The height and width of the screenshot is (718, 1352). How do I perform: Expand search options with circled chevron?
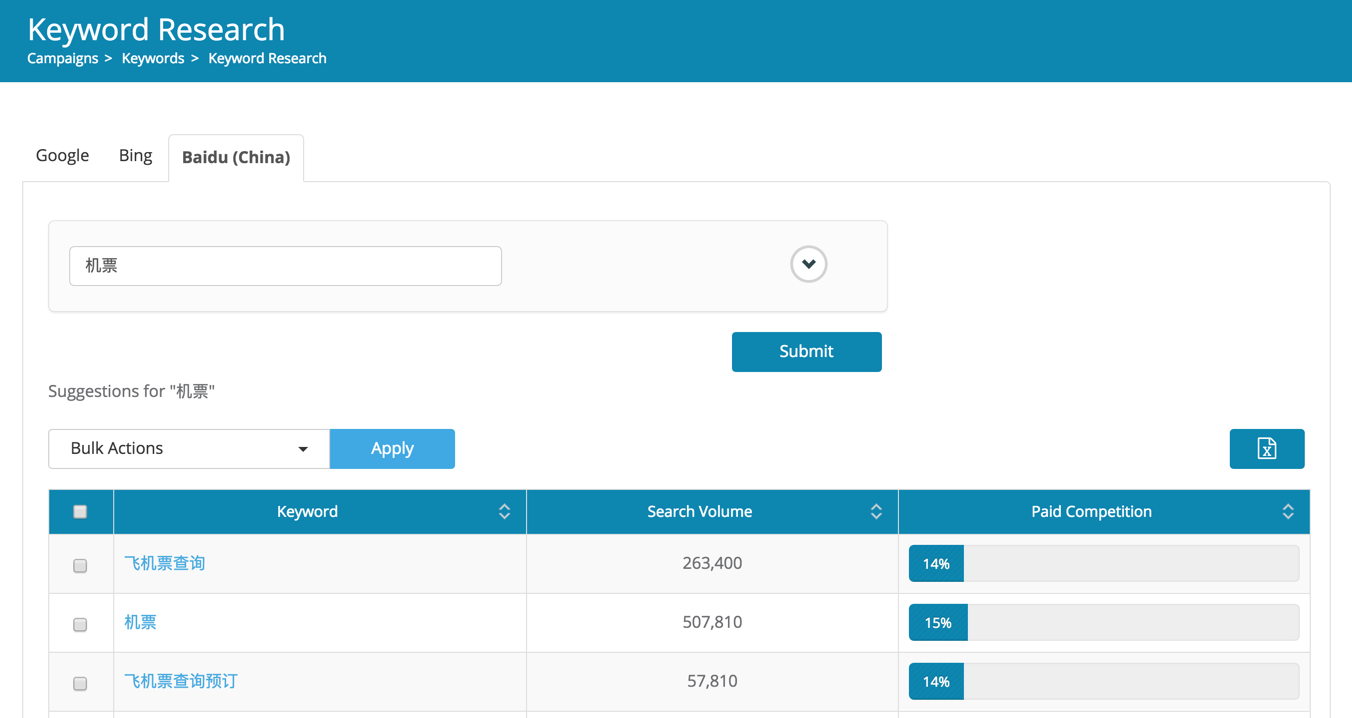point(808,264)
